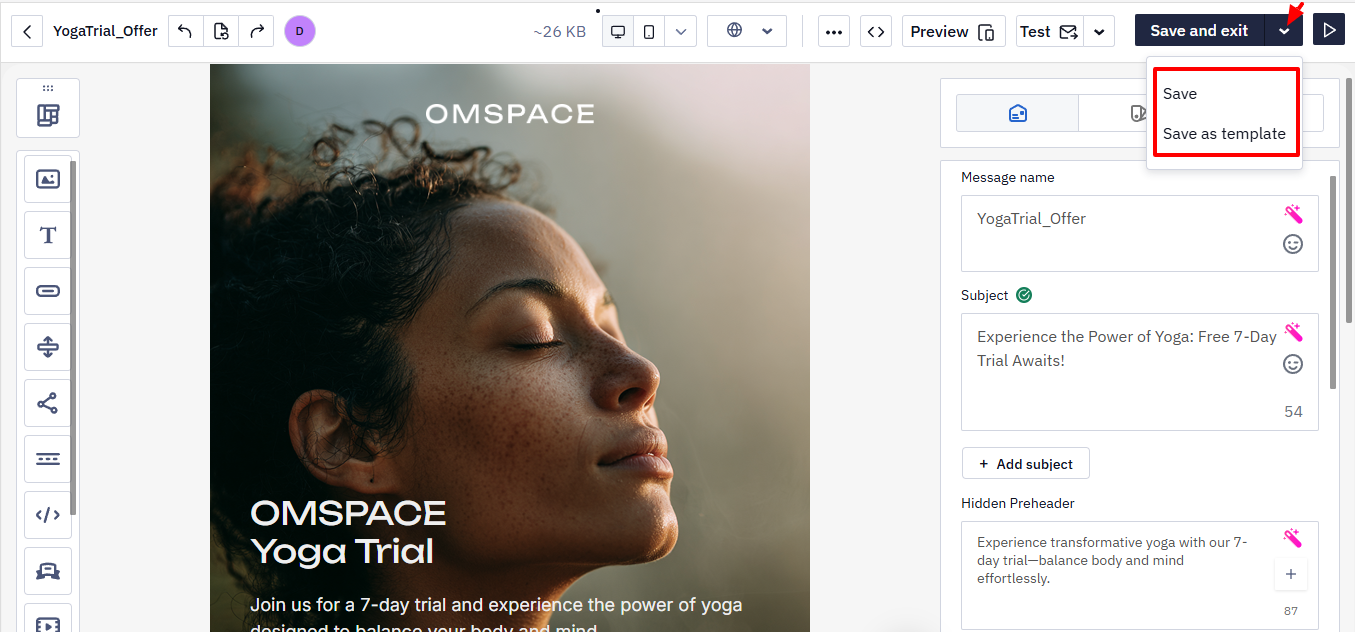Select the Button block icon
The height and width of the screenshot is (632, 1355).
[48, 292]
